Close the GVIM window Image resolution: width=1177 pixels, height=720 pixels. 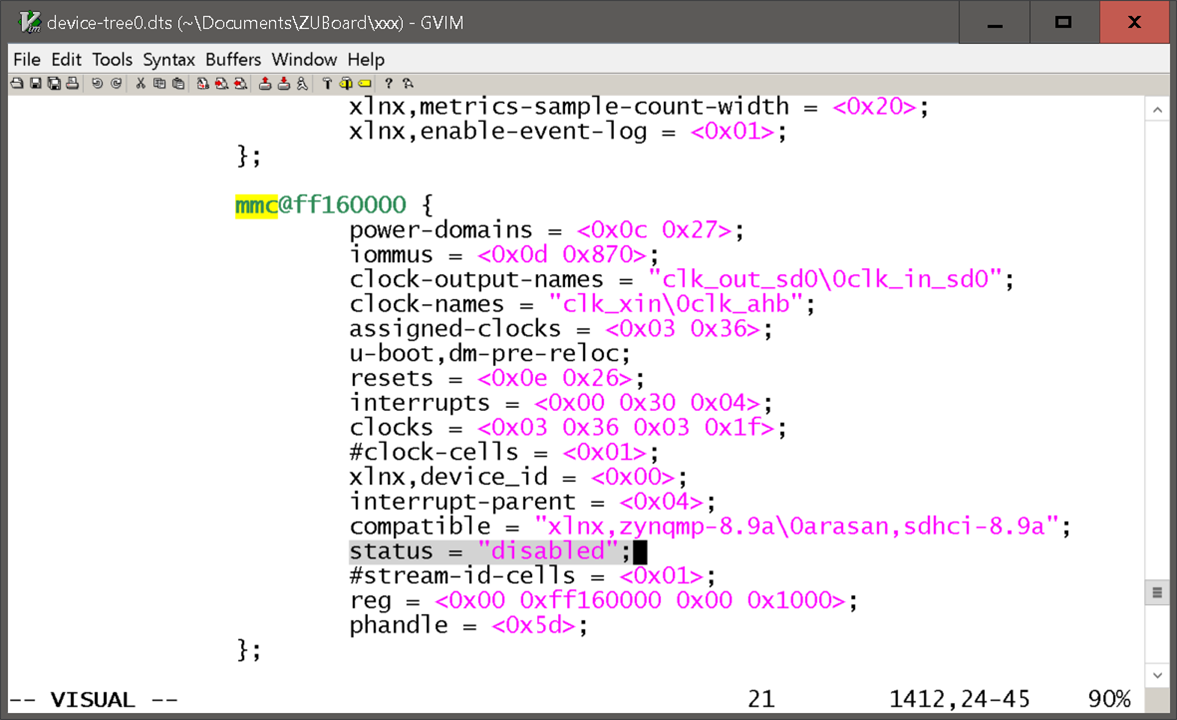[1135, 23]
